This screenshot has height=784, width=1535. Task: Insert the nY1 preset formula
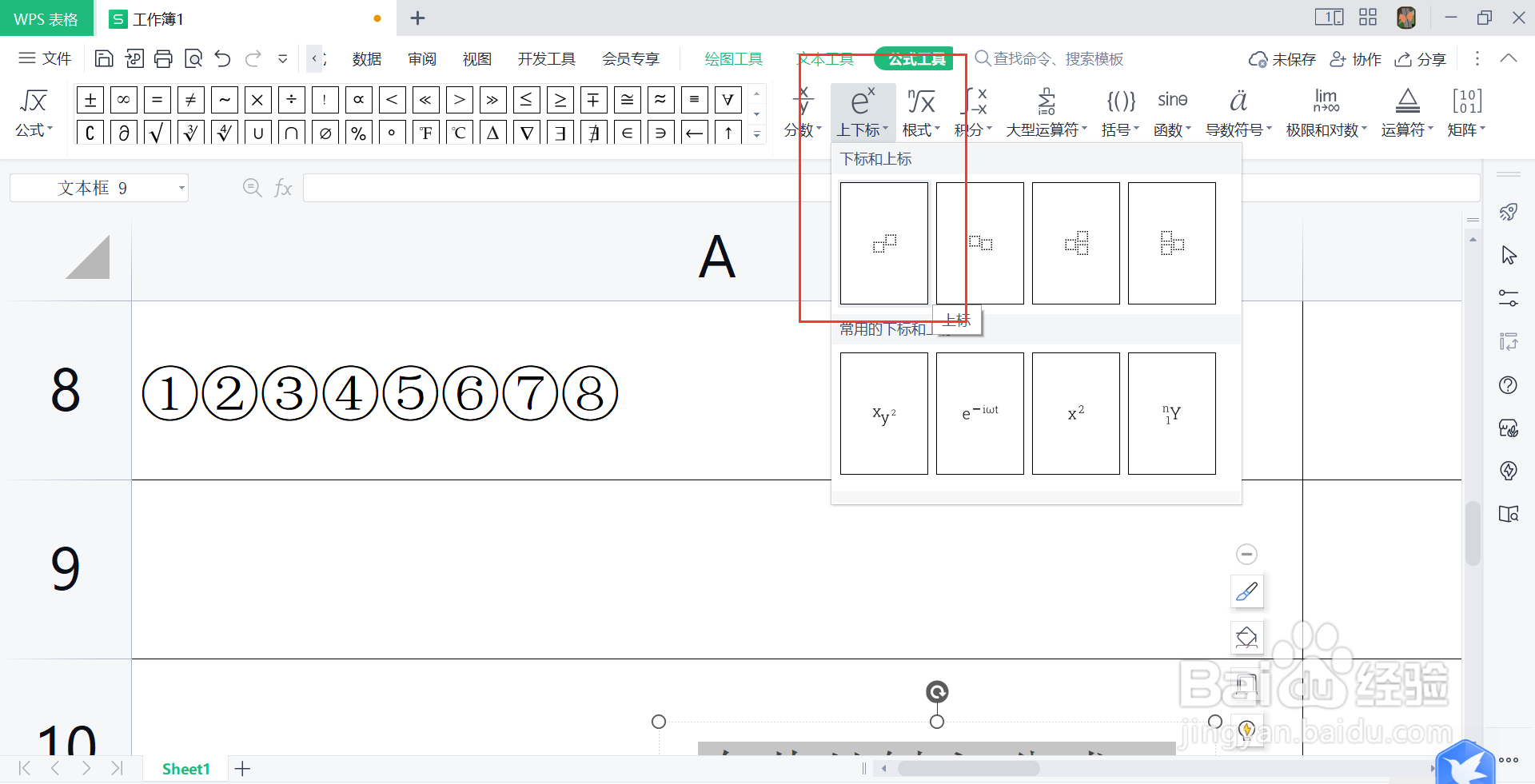tap(1172, 413)
